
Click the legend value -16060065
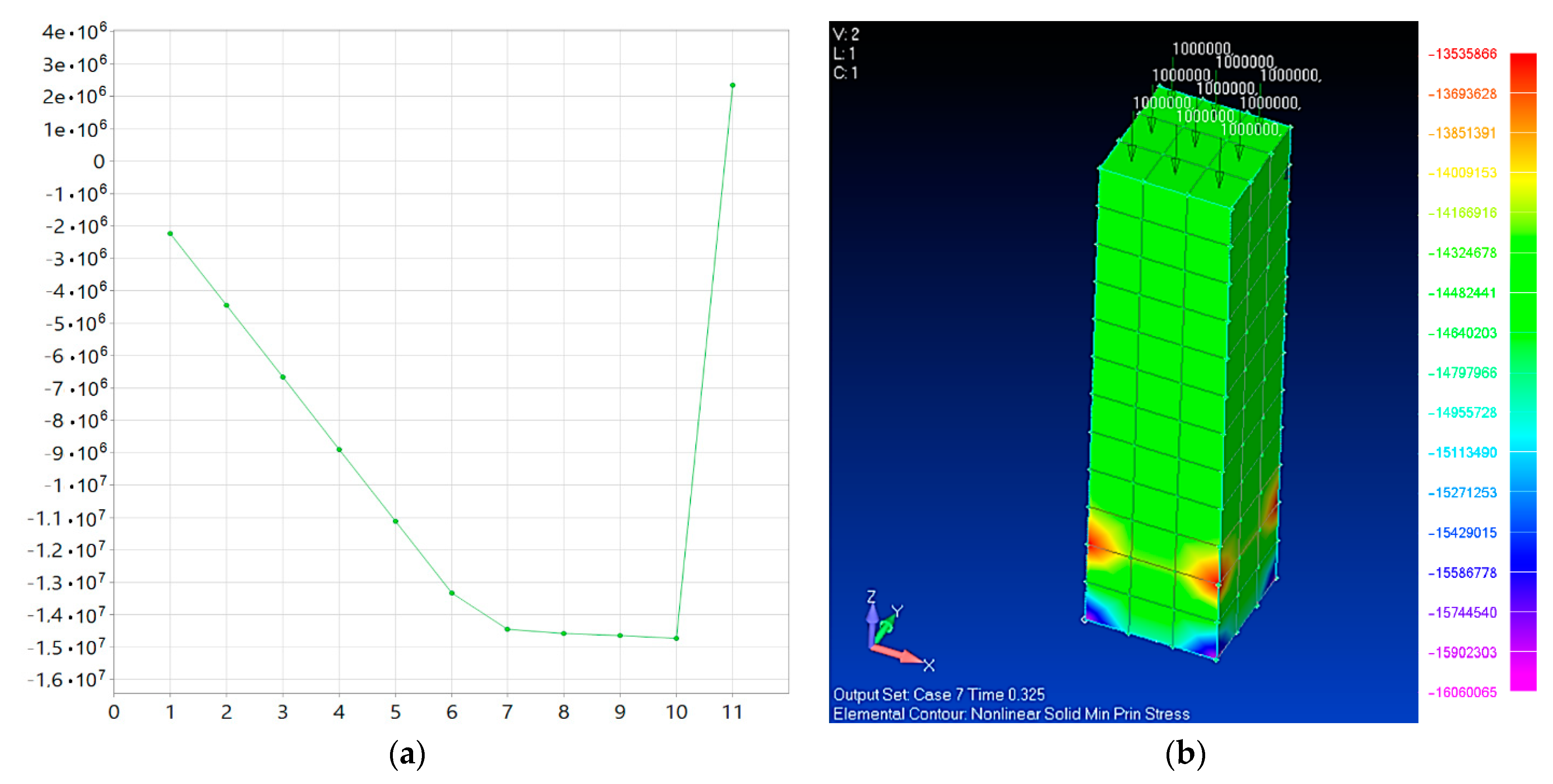(1462, 692)
